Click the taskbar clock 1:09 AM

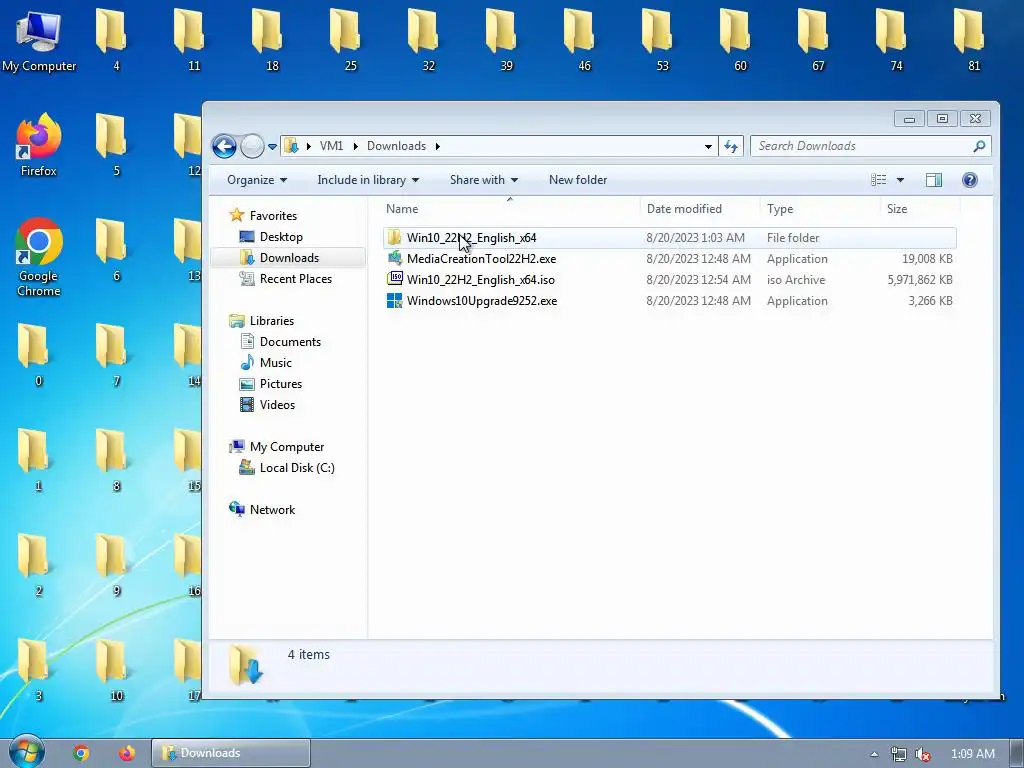click(x=972, y=754)
